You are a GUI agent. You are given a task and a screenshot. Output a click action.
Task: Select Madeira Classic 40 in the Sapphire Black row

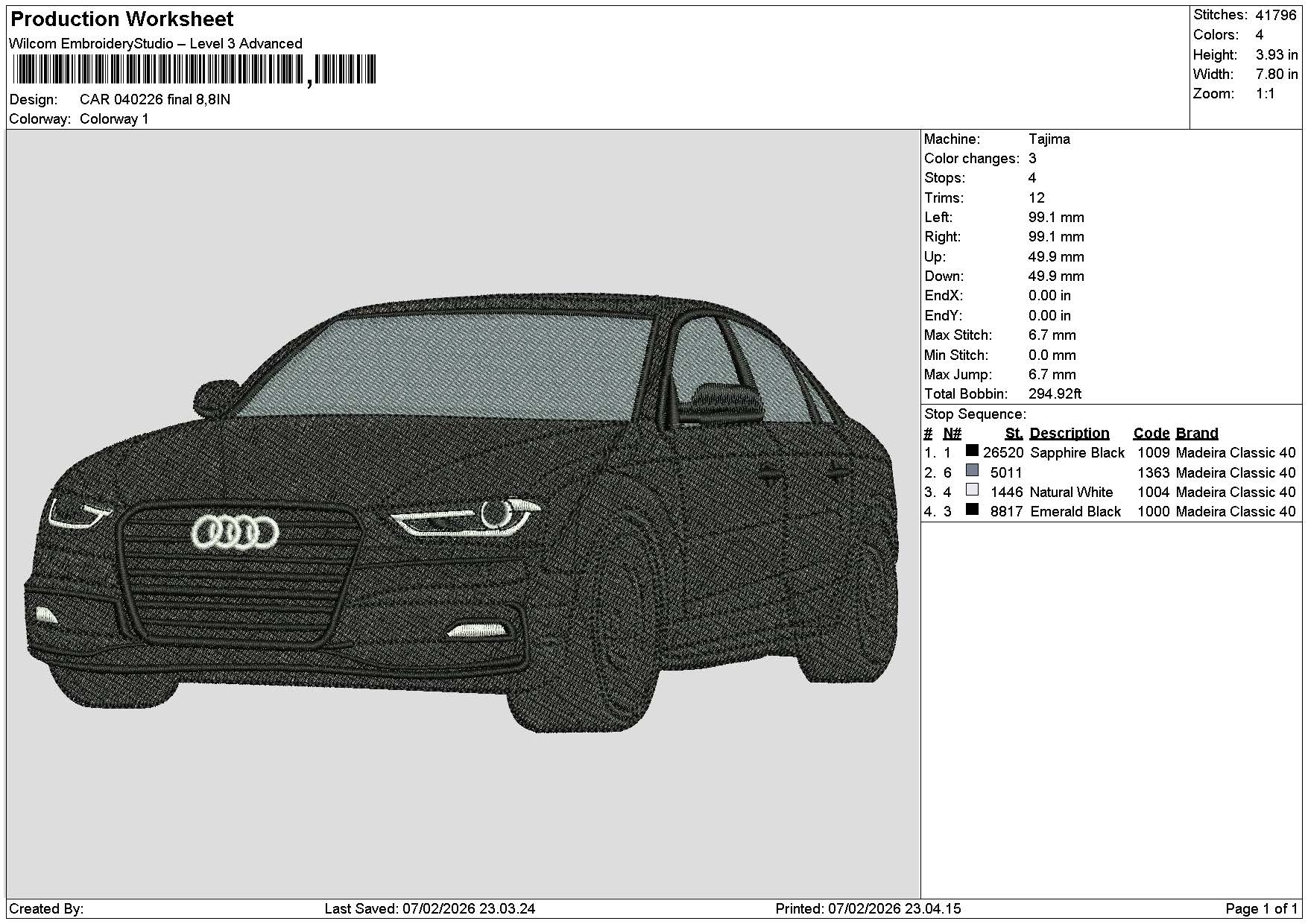tap(1236, 453)
